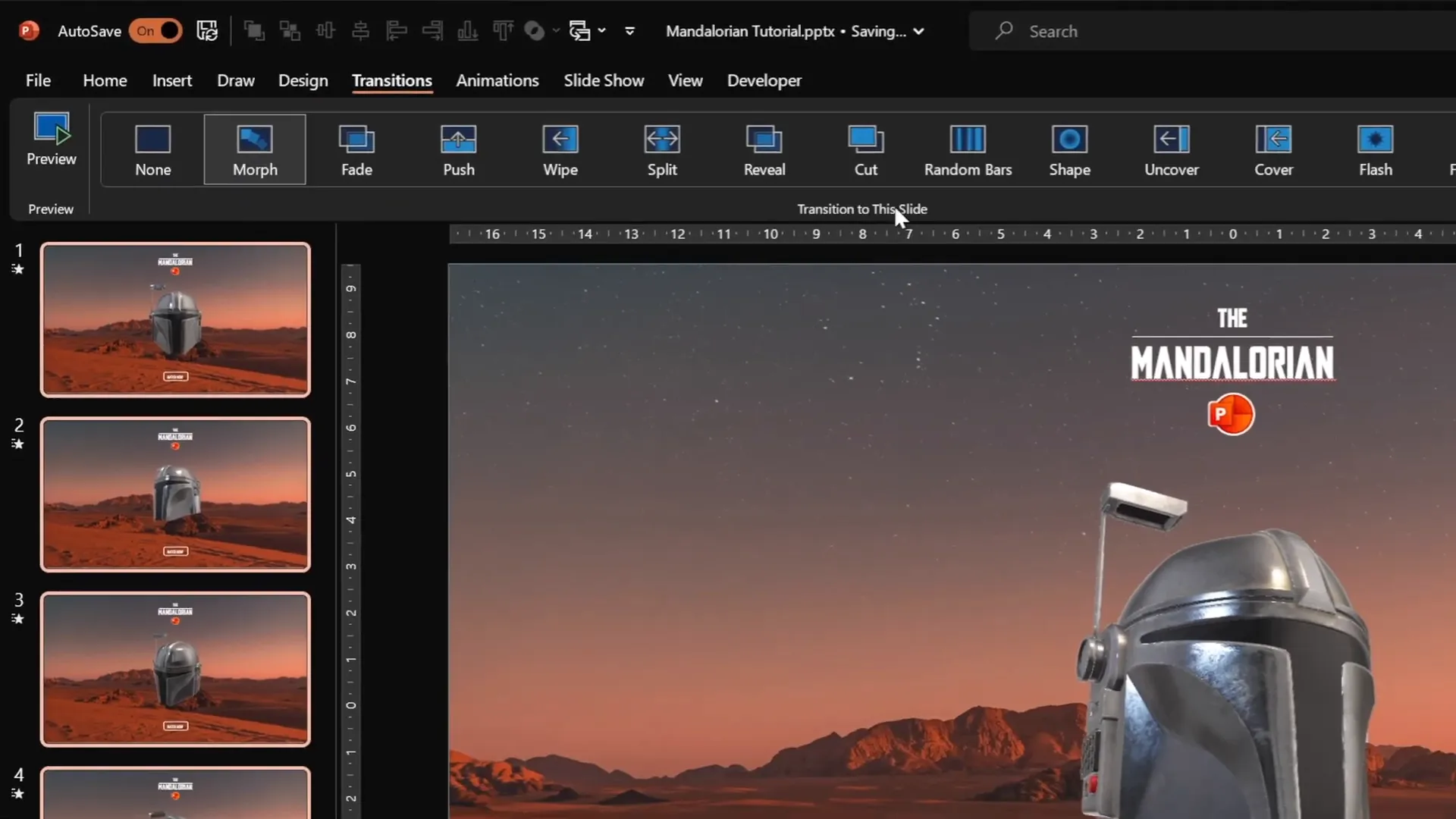Screen dimensions: 1456x819
Task: Open the View tab
Action: [686, 80]
